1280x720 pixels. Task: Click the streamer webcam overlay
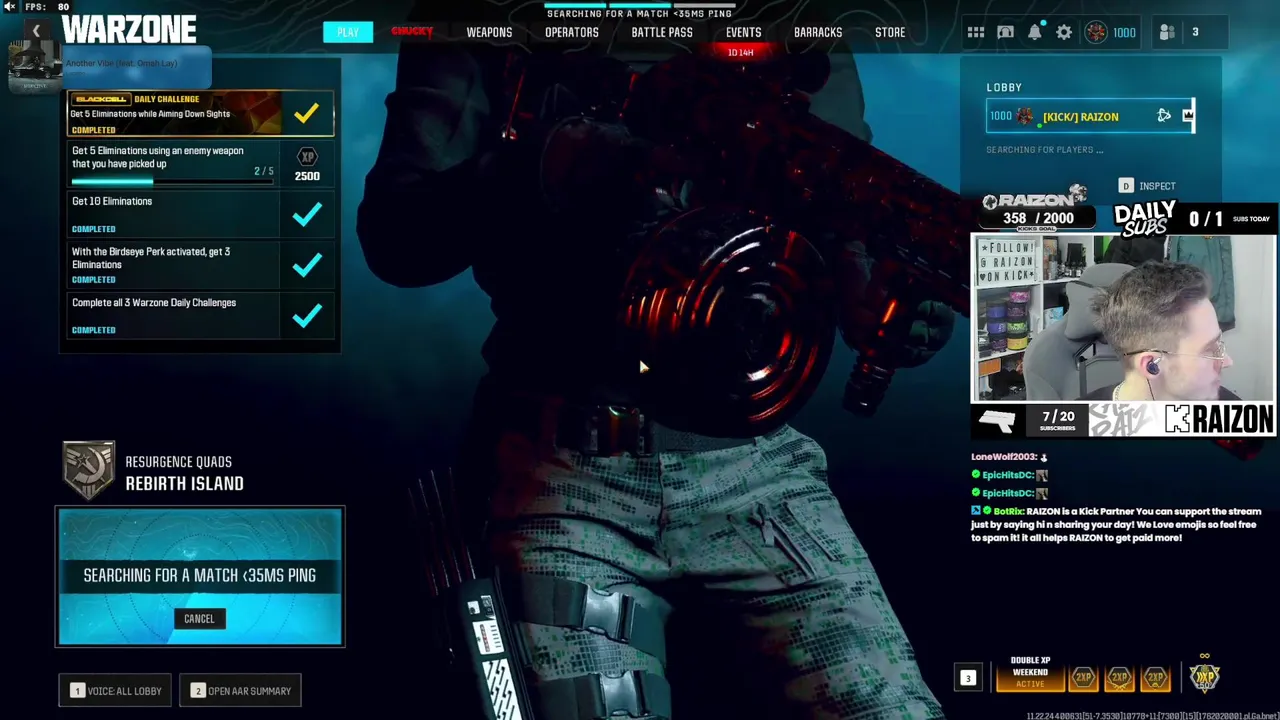click(x=1123, y=318)
